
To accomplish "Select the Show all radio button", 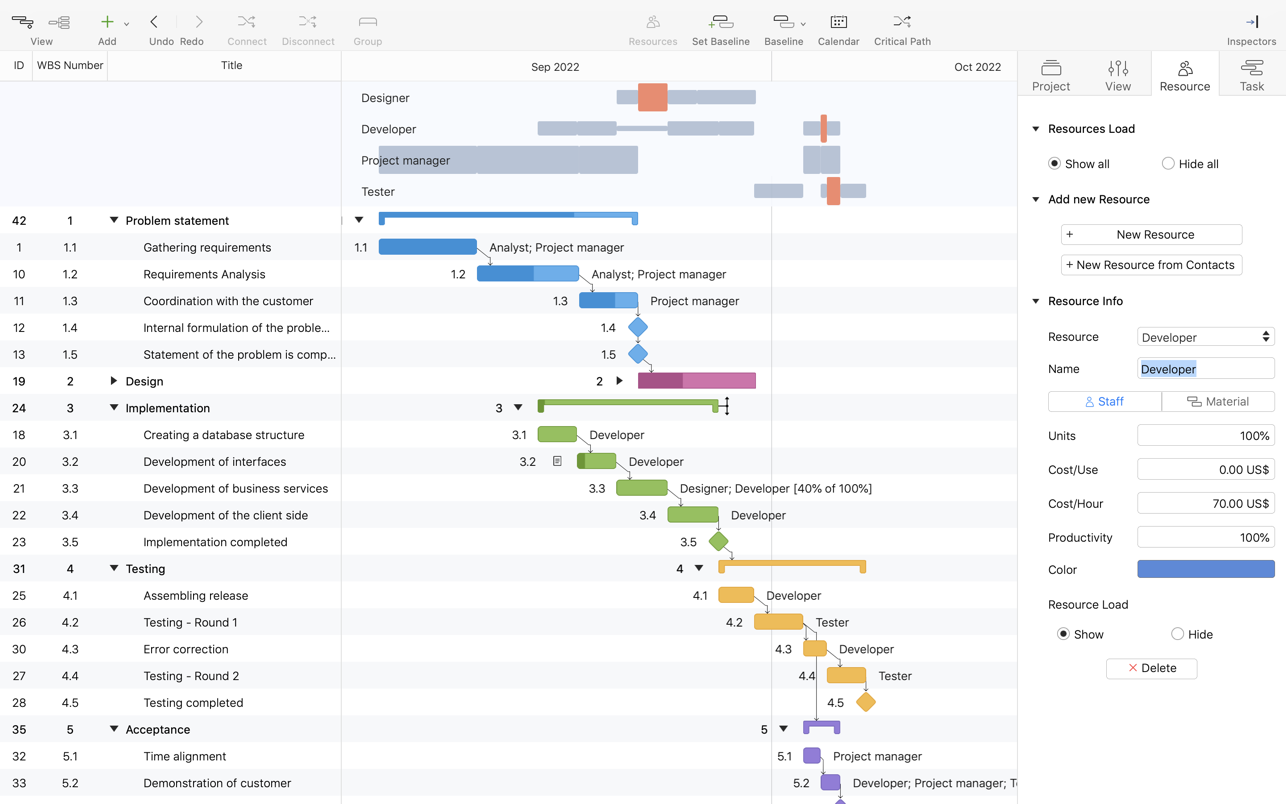I will (x=1054, y=164).
